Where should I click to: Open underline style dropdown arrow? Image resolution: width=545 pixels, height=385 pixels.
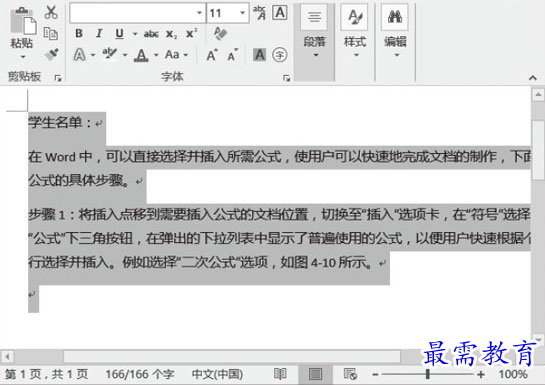point(135,34)
